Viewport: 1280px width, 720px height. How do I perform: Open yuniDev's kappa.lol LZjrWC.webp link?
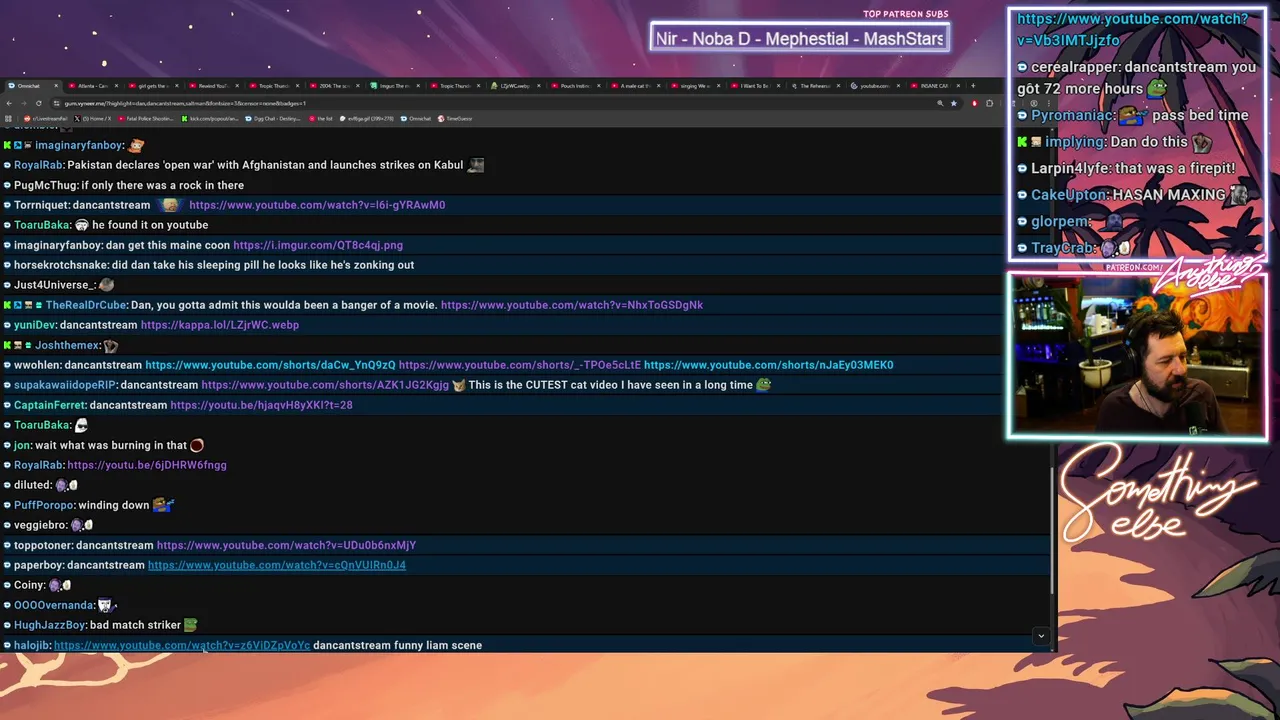pos(220,325)
